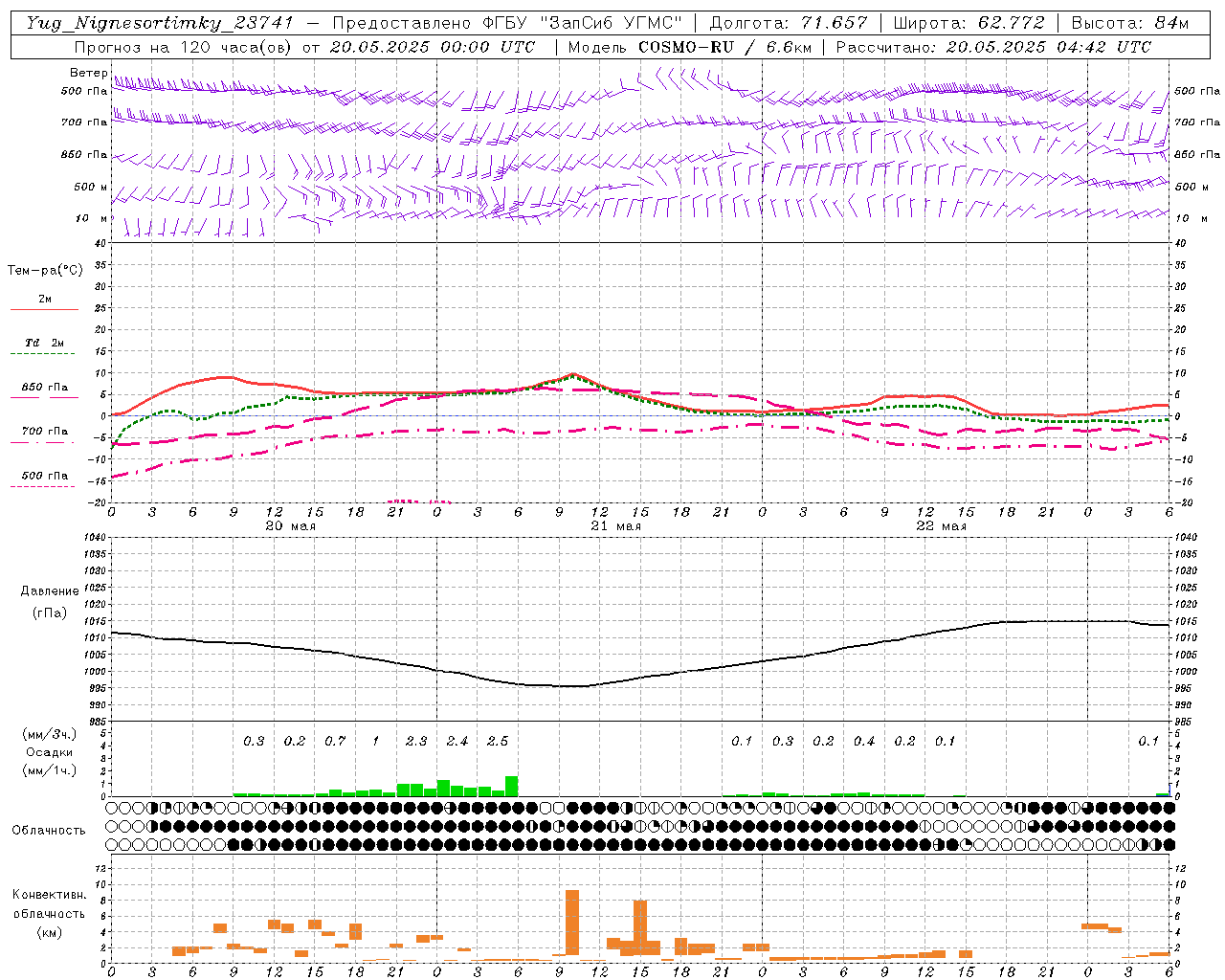The image size is (1225, 980).
Task: Click the red 2м legend line
Action: [44, 310]
